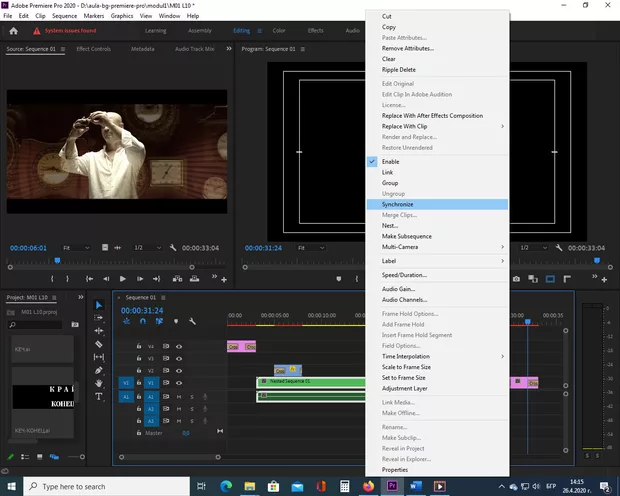The image size is (620, 496).
Task: Select the Razor tool in the tools panel
Action: (99, 344)
